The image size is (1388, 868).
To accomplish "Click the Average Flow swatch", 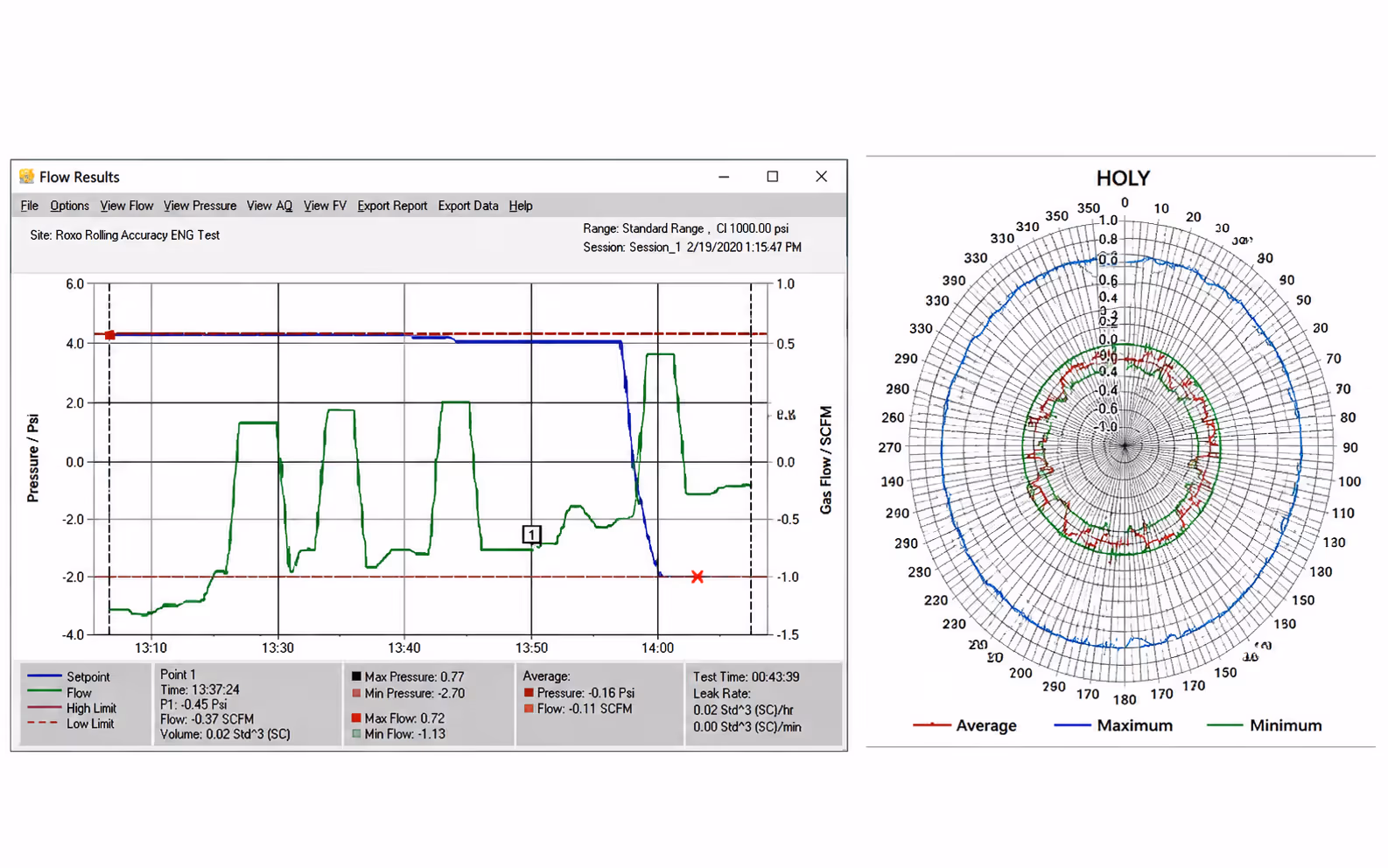I will click(x=529, y=709).
